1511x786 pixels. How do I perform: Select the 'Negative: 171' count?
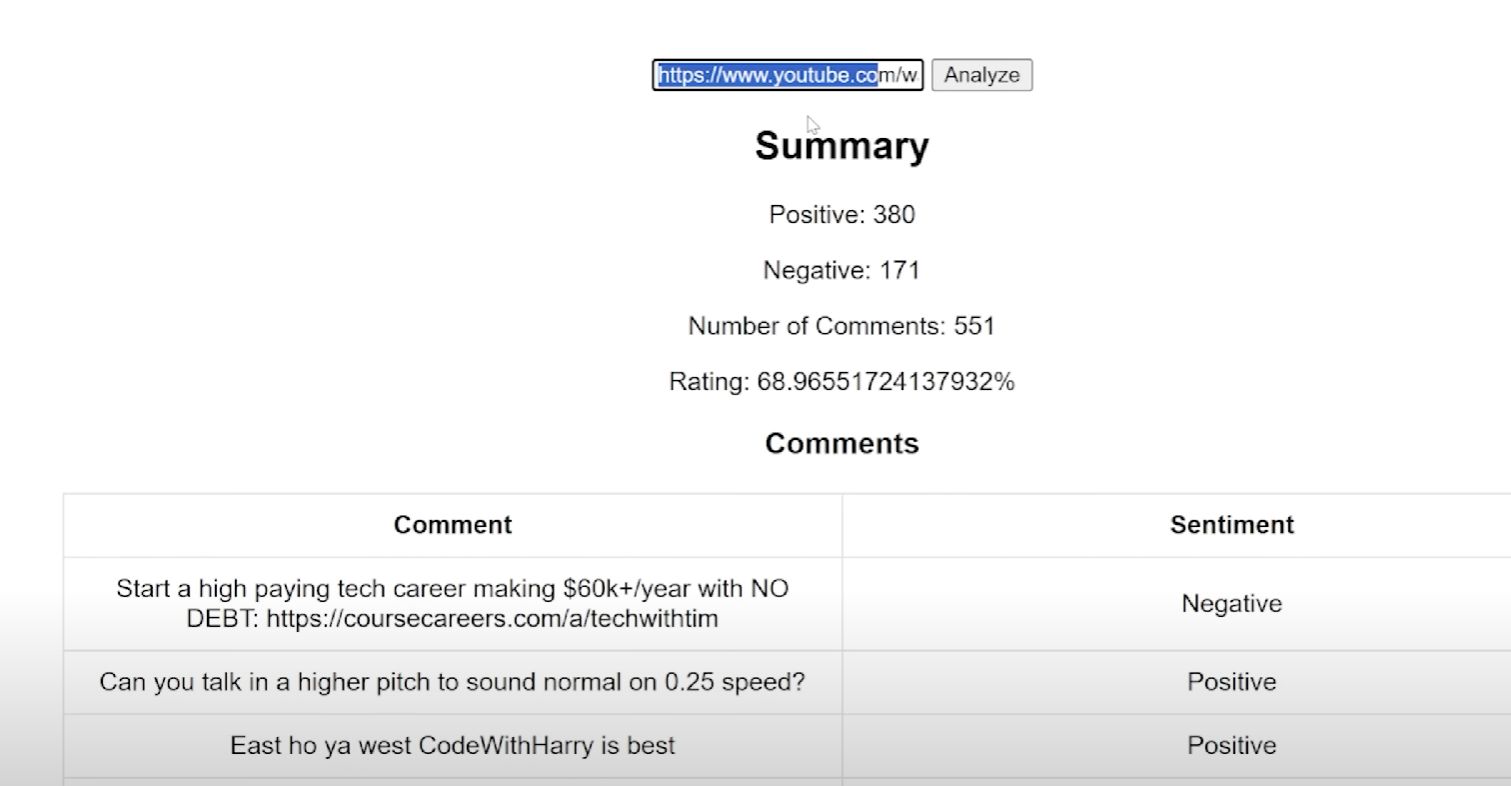pyautogui.click(x=842, y=270)
